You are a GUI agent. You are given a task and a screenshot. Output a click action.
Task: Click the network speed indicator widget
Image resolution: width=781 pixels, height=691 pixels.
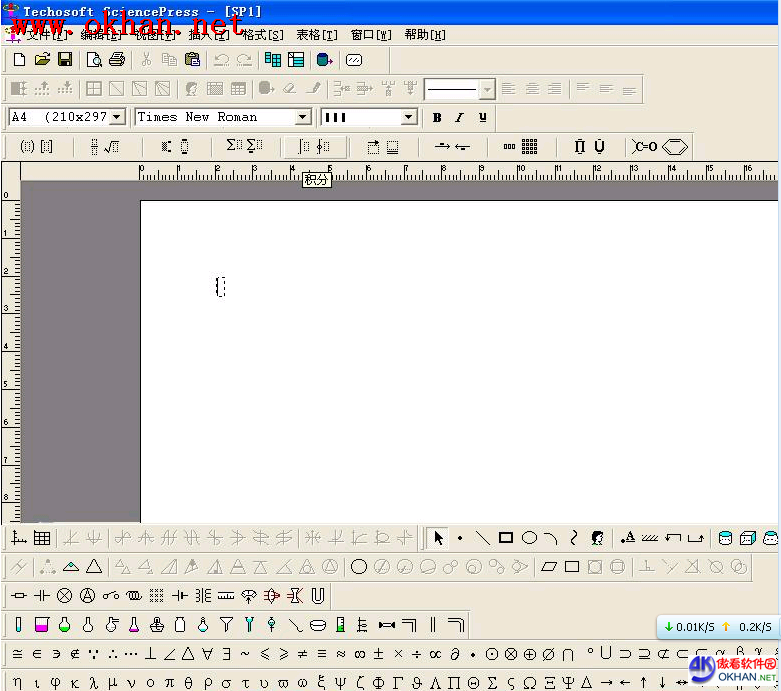click(x=717, y=627)
